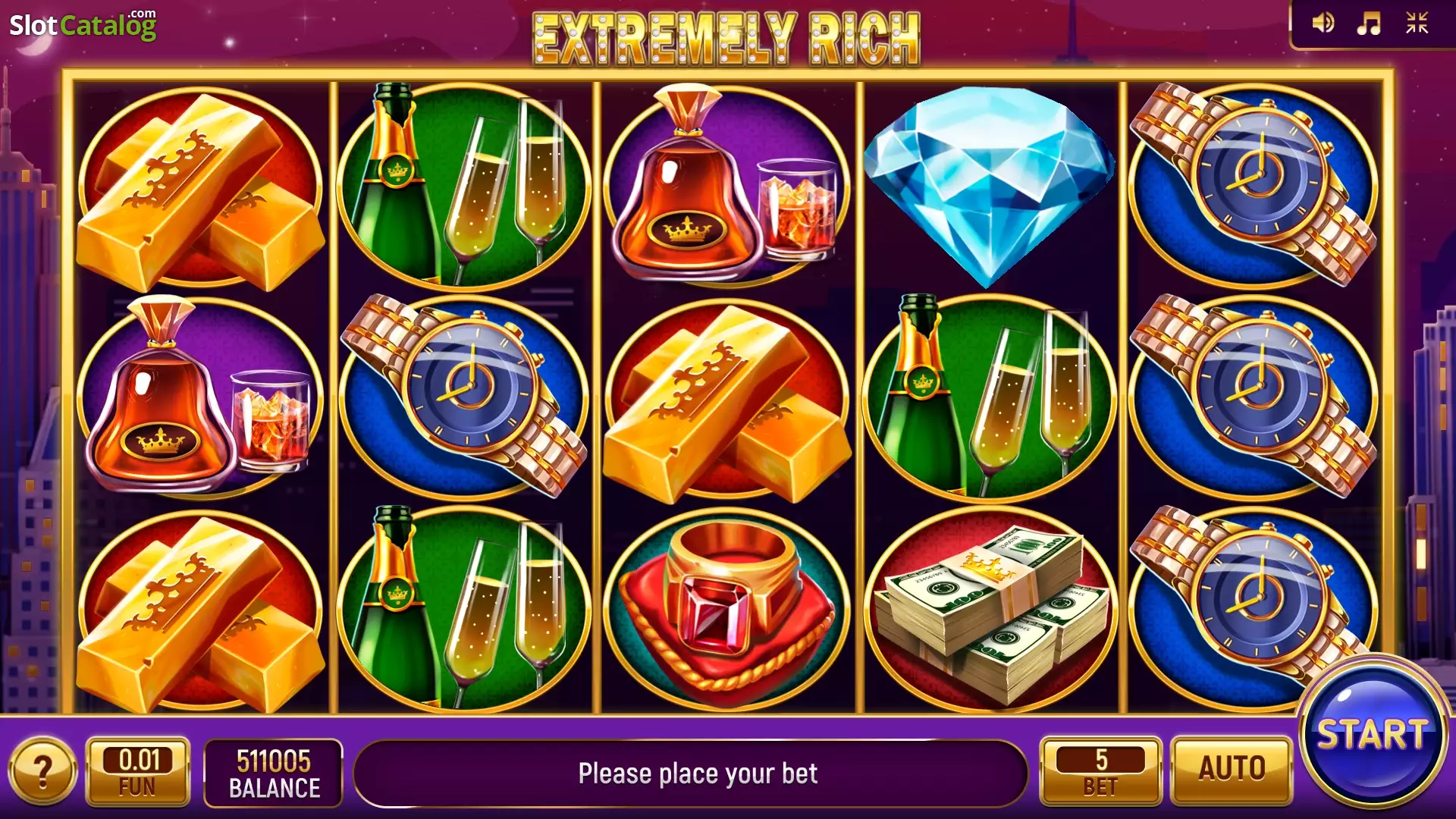Image resolution: width=1456 pixels, height=819 pixels.
Task: Click the Extremely Rich title logo
Action: [726, 38]
